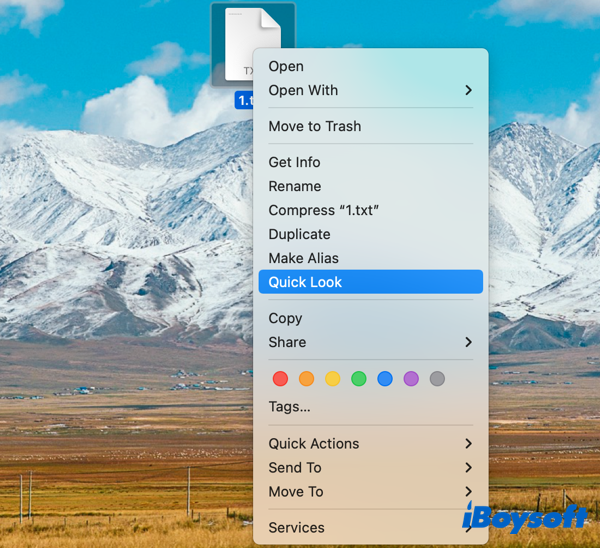600x548 pixels.
Task: Click Get Info in the menu
Action: (x=294, y=162)
